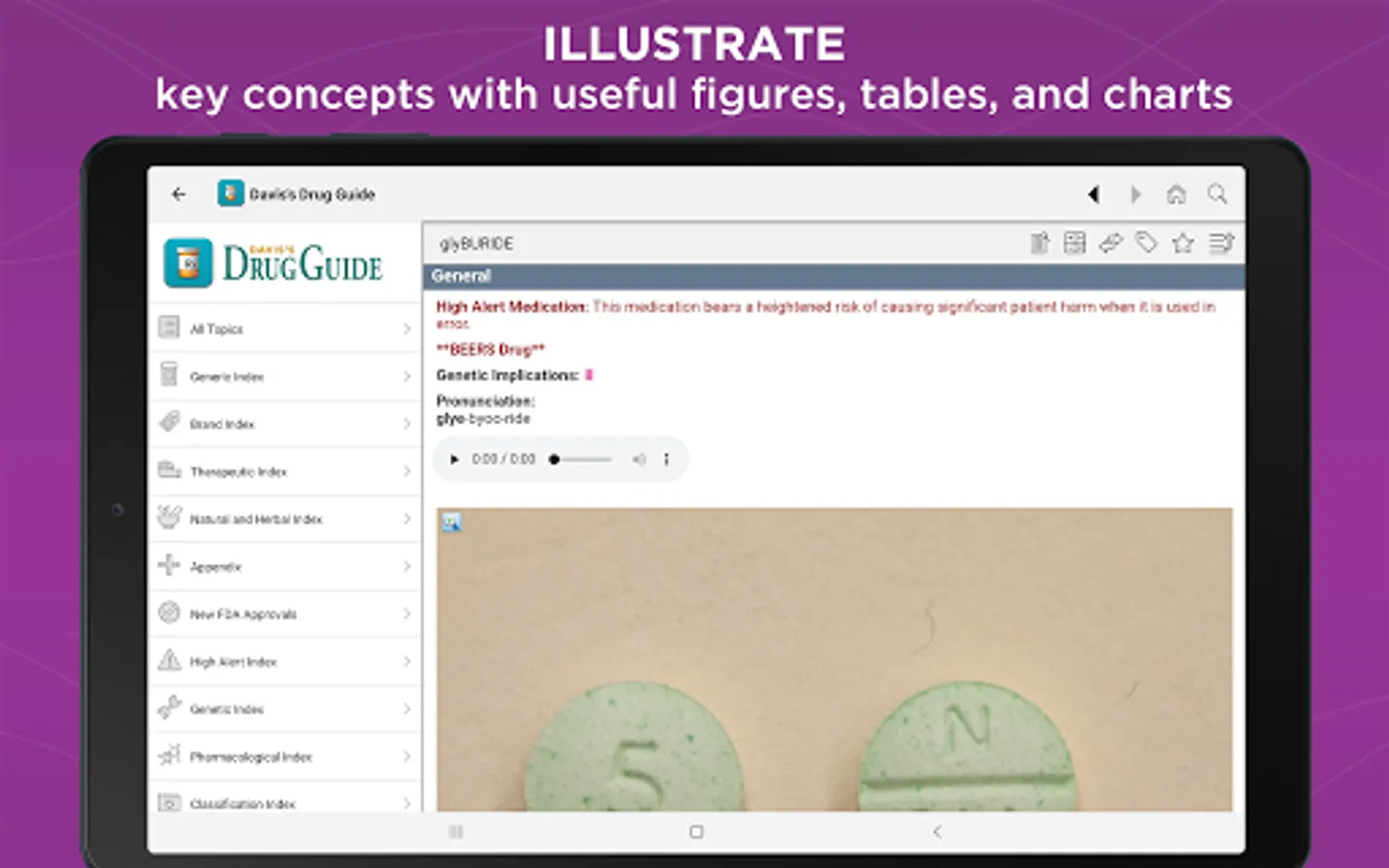Open audio player more options dots
Viewport: 1389px width, 868px height.
pyautogui.click(x=667, y=459)
